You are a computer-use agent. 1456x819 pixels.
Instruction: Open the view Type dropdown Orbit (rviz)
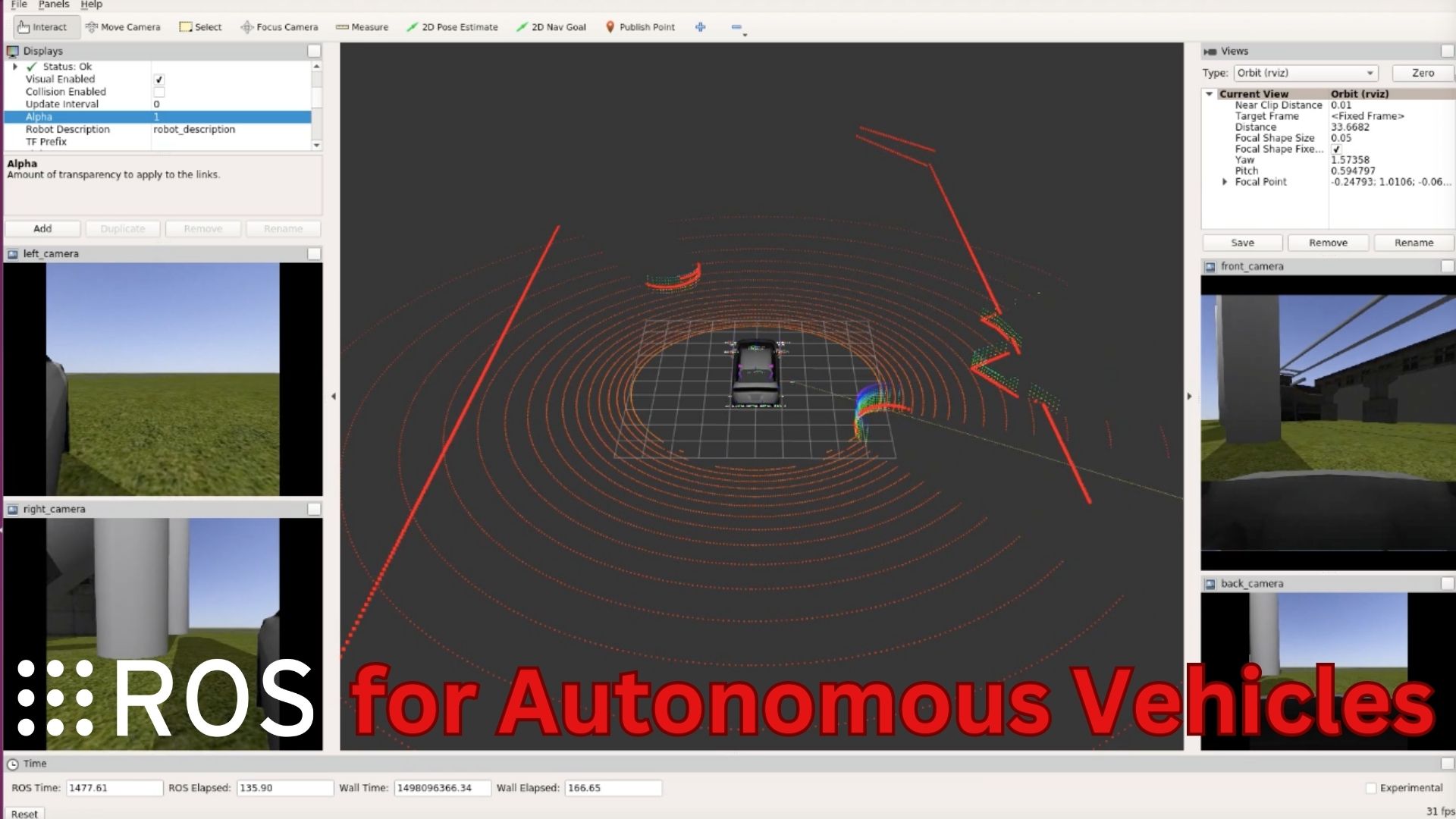pos(1305,74)
